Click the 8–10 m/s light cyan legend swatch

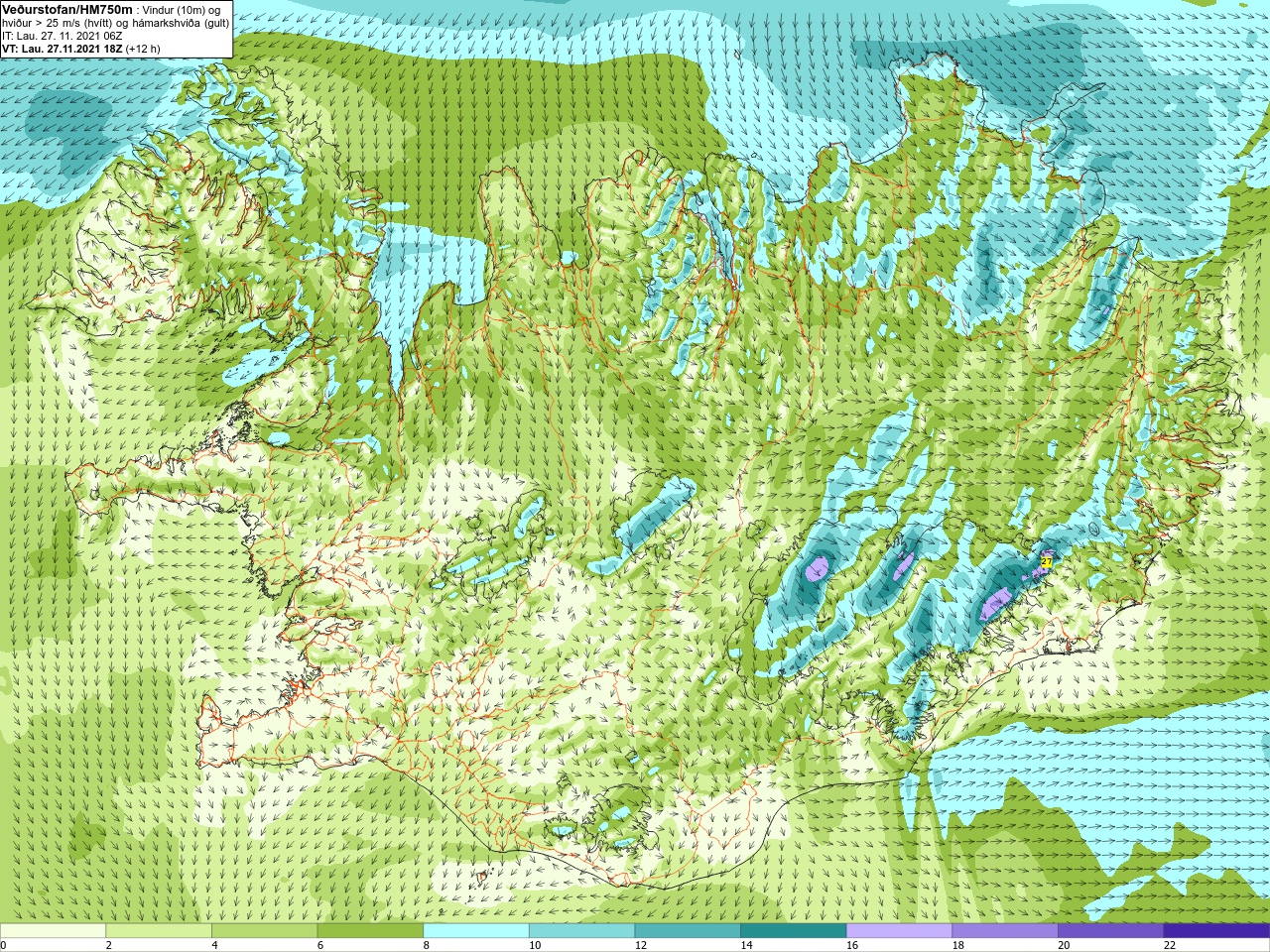tap(476, 931)
